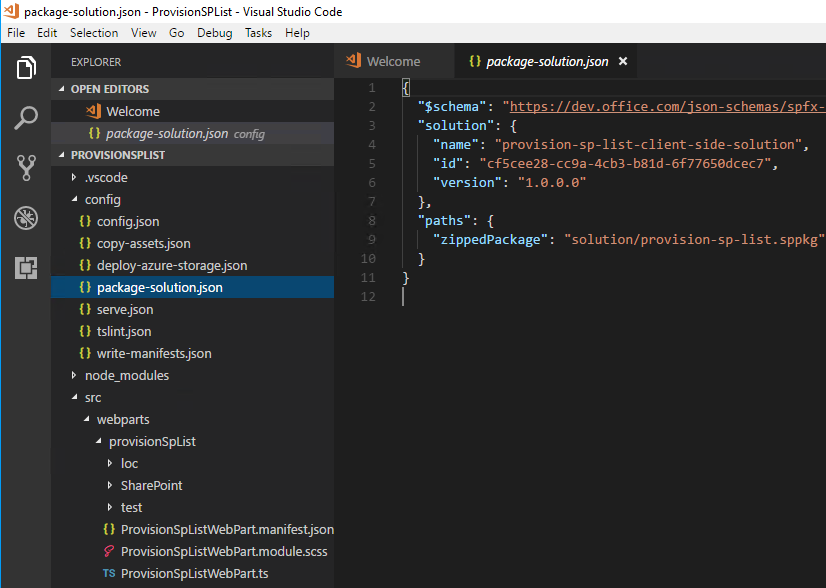Open the Edit menu

47,33
